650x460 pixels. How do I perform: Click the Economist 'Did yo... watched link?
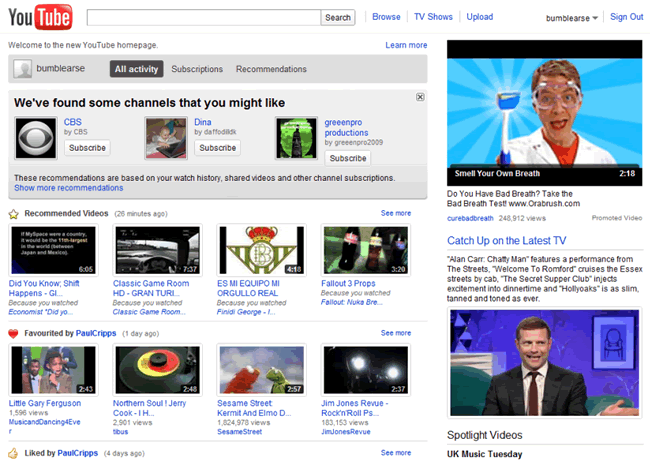(41, 312)
